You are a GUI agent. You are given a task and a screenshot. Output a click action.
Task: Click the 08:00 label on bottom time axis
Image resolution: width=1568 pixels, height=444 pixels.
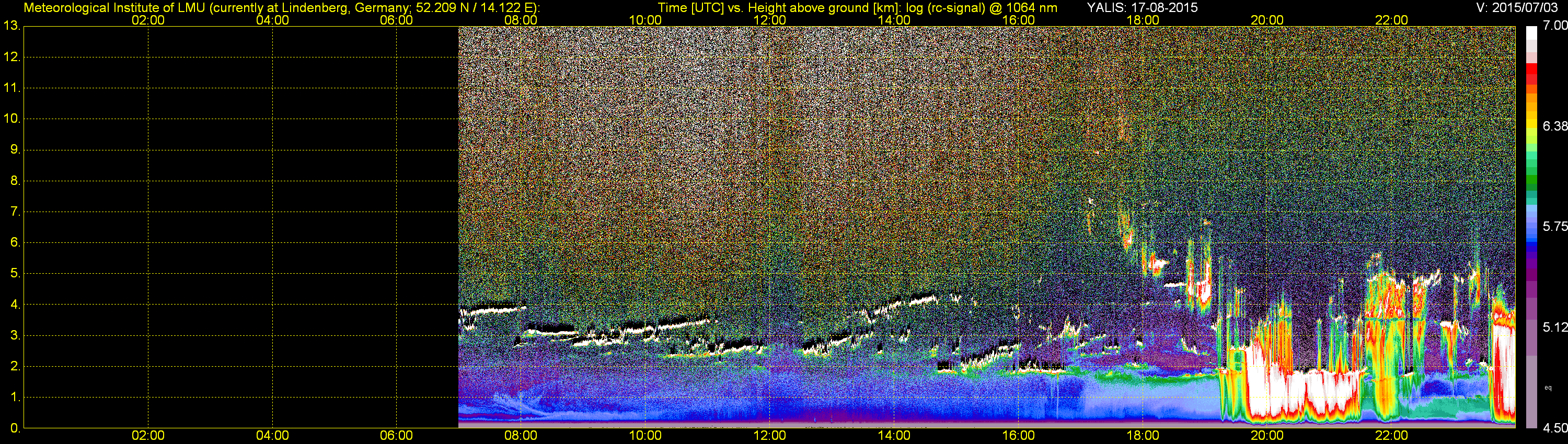coord(521,436)
